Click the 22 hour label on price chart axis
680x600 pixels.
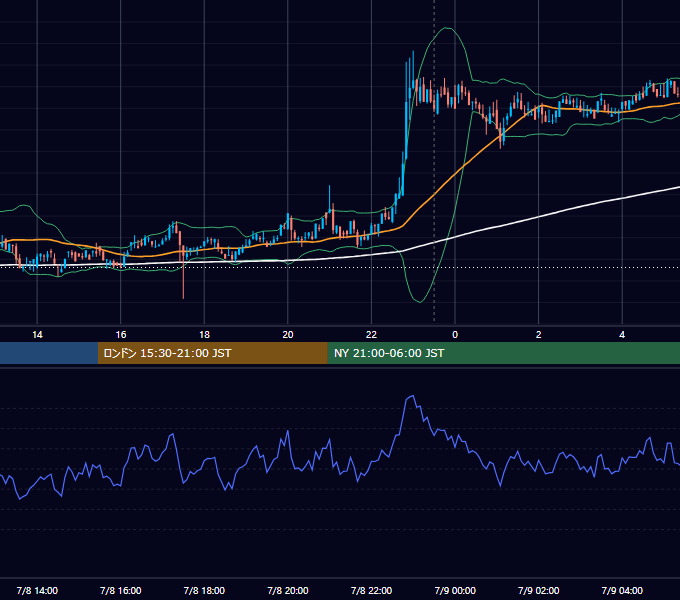(x=371, y=335)
